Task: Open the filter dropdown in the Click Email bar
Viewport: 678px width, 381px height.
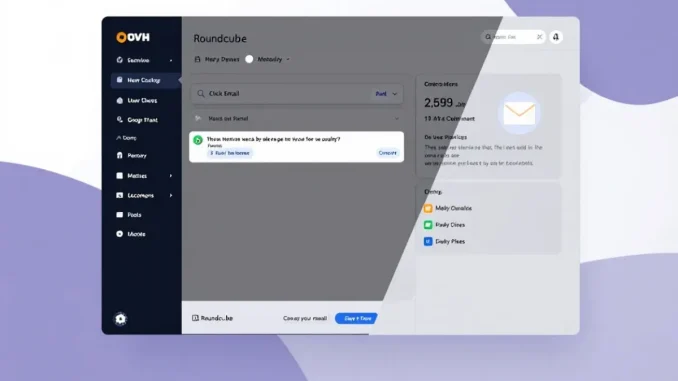Action: pos(386,94)
